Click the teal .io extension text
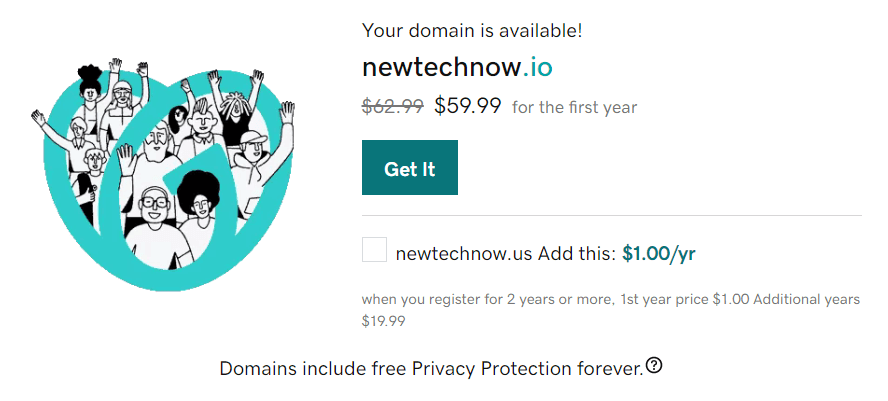This screenshot has height=401, width=888. point(537,68)
